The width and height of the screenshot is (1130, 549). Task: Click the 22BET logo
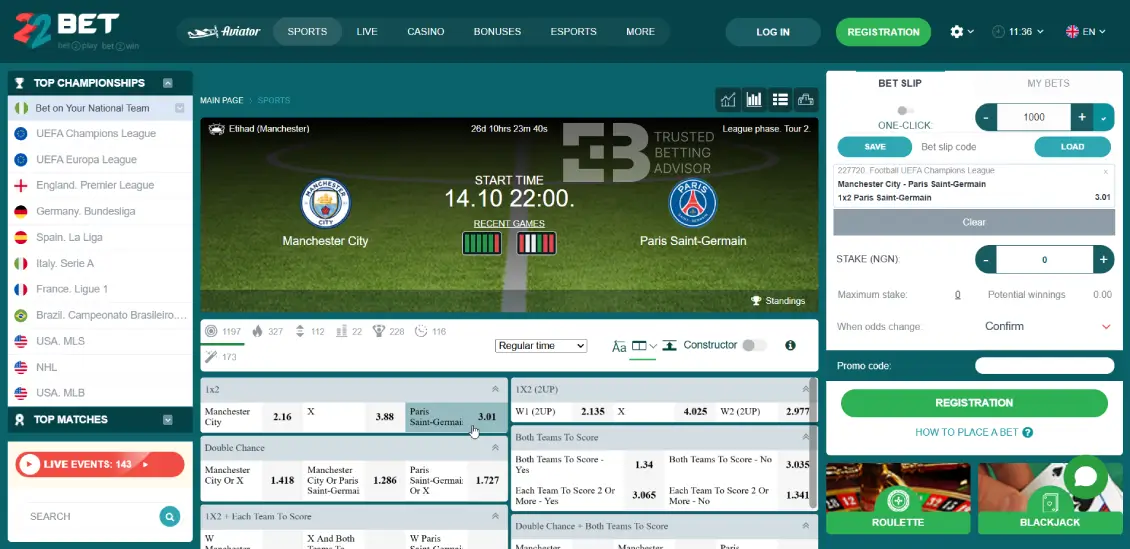click(x=76, y=31)
